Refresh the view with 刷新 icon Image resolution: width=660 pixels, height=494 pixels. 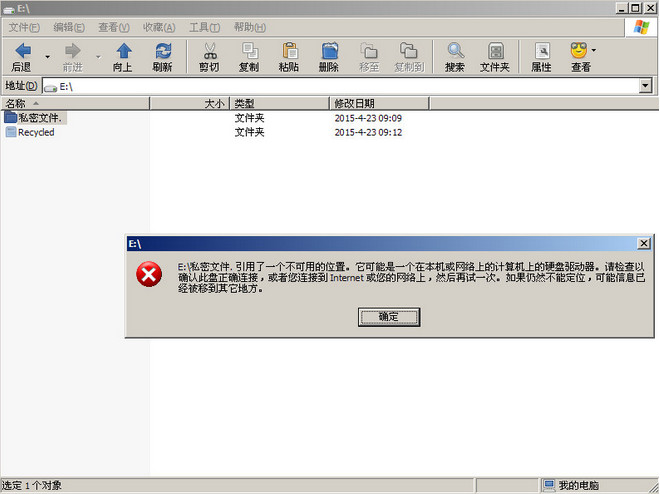[x=163, y=51]
